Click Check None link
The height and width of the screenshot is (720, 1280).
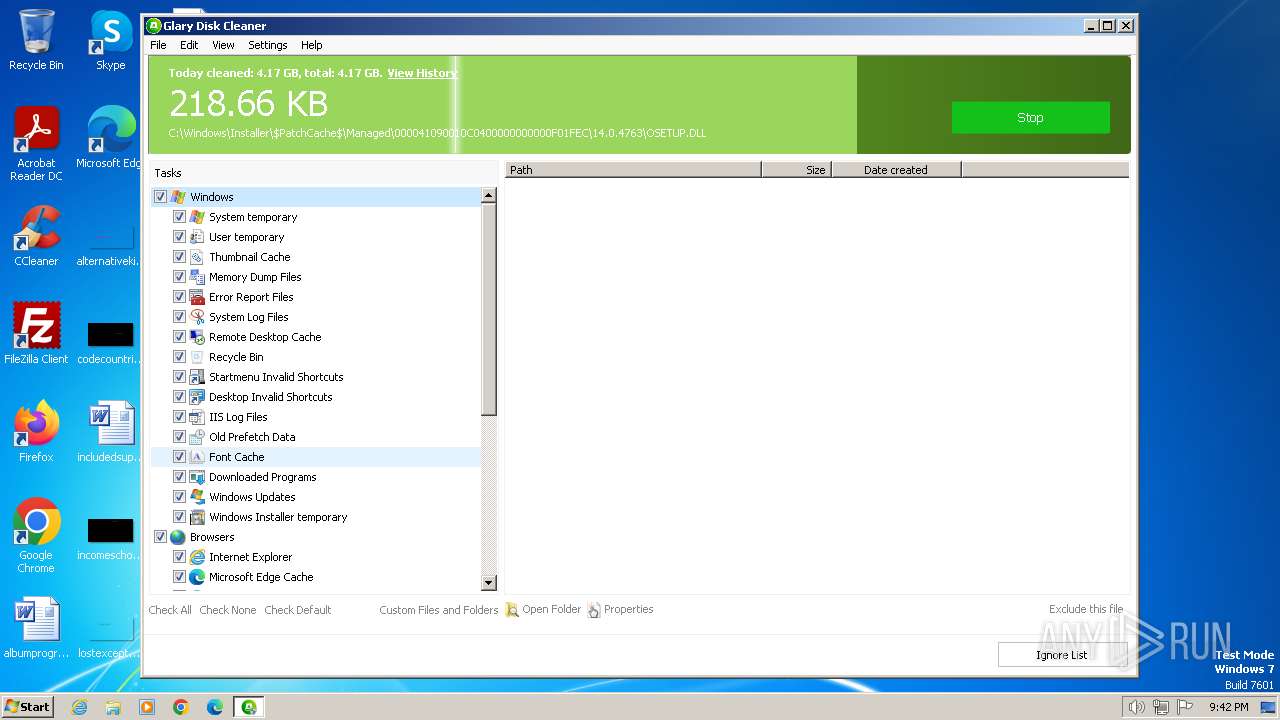(x=228, y=610)
